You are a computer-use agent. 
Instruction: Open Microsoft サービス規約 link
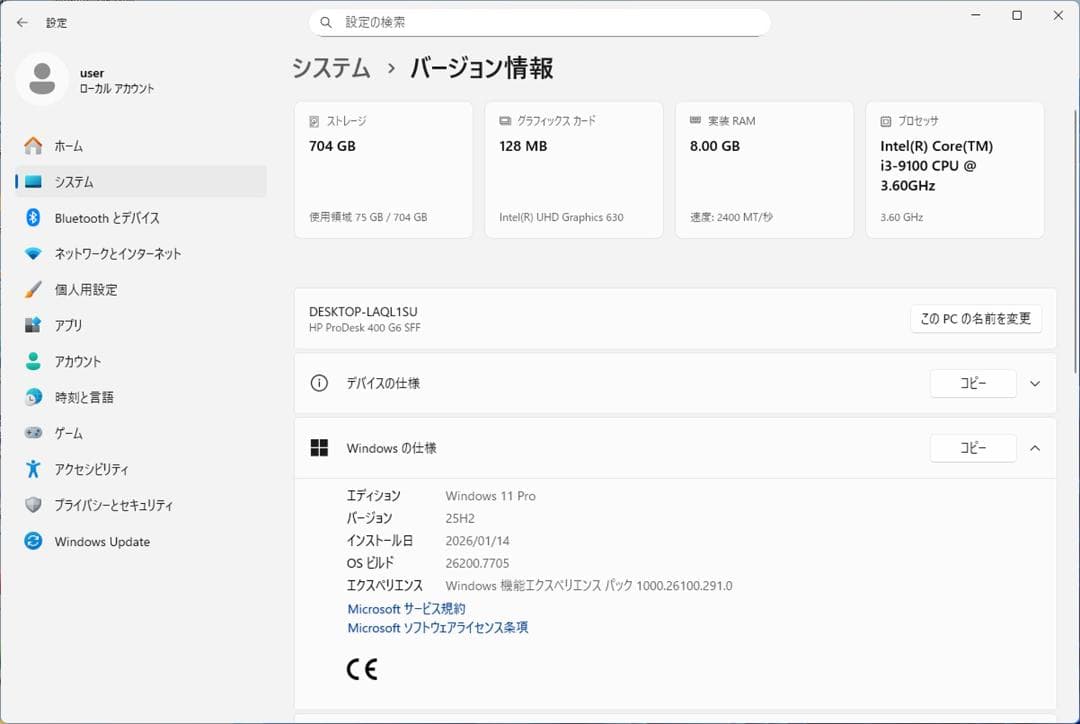click(x=404, y=608)
